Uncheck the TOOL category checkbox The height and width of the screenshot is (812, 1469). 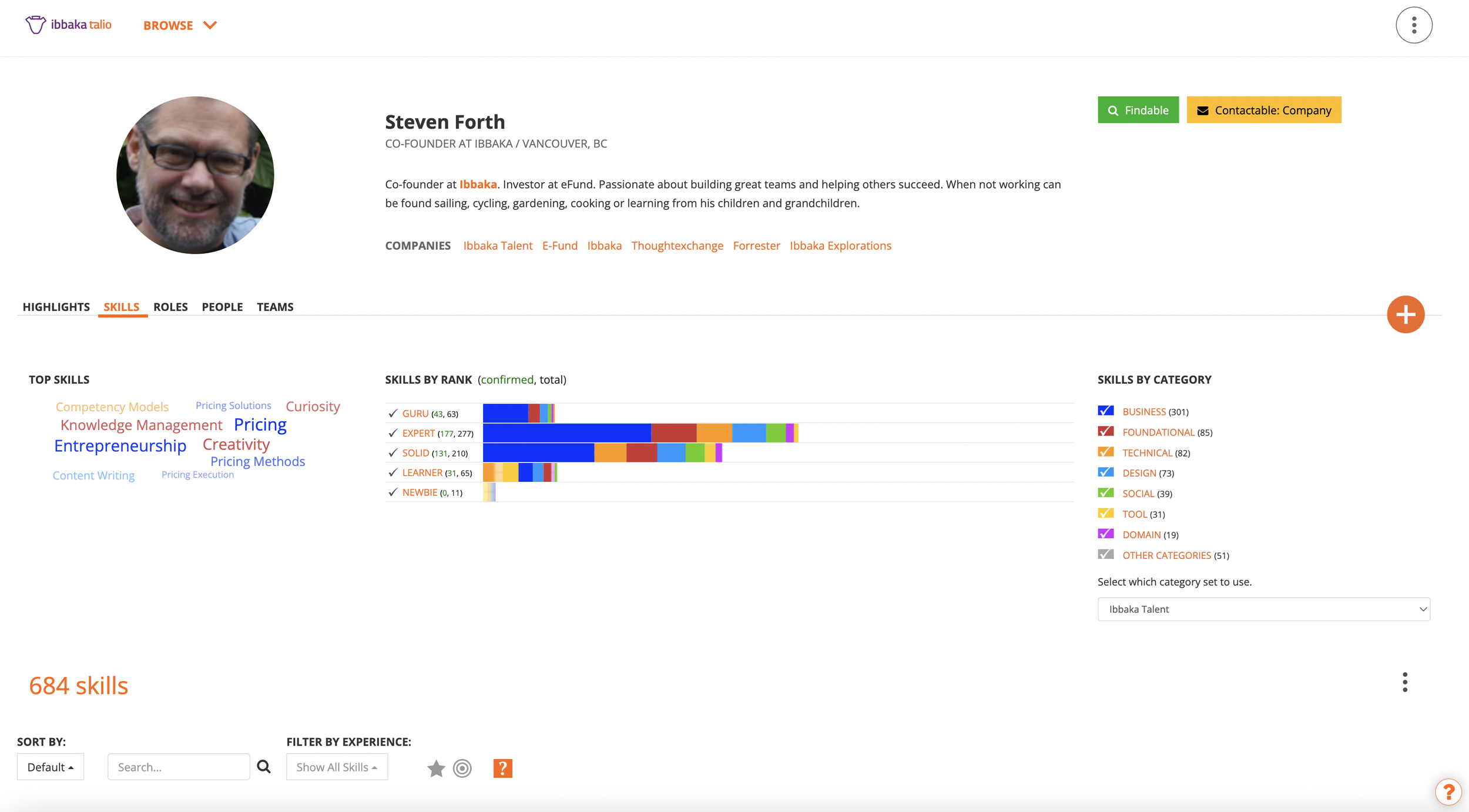[x=1106, y=513]
